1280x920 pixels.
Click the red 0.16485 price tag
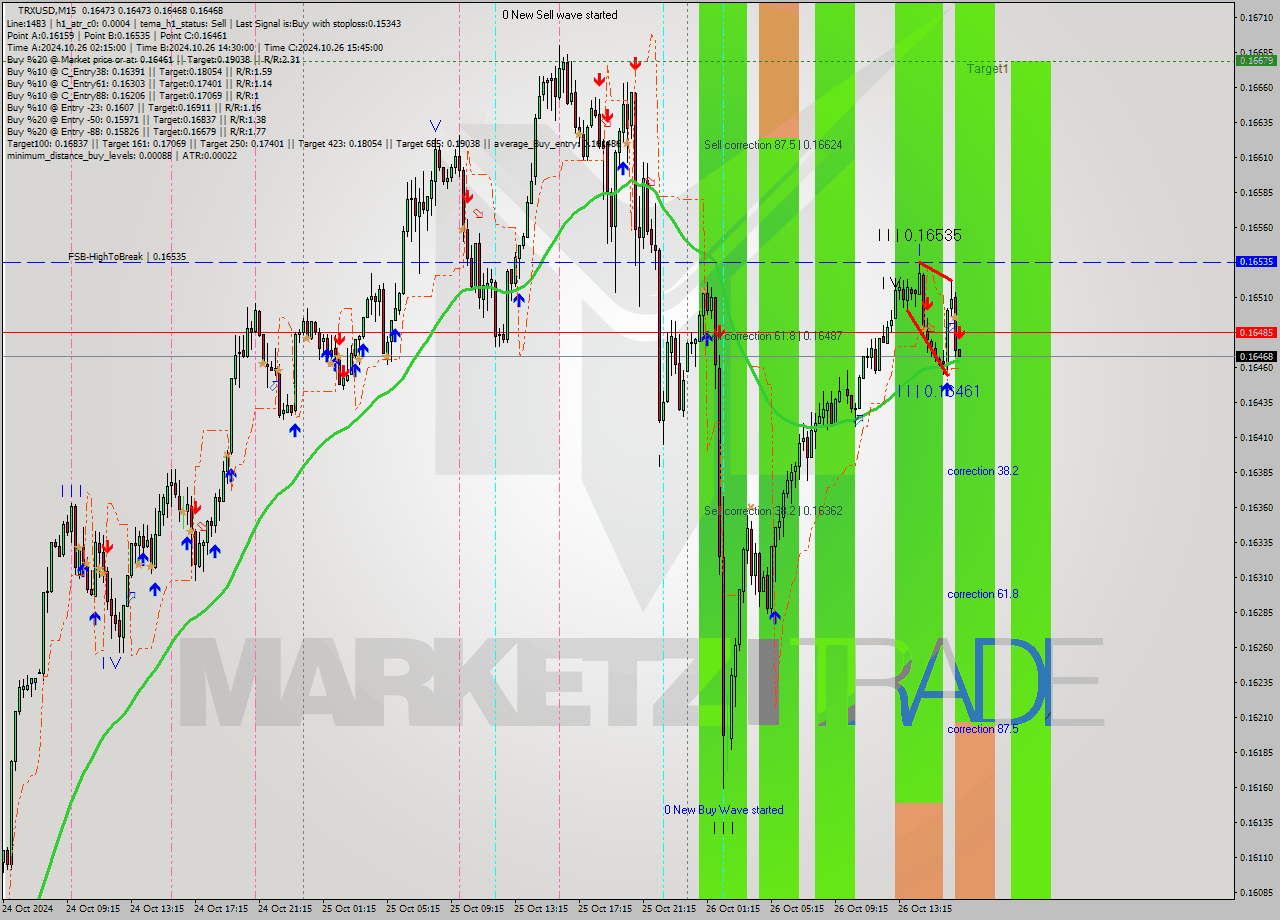pos(1256,332)
